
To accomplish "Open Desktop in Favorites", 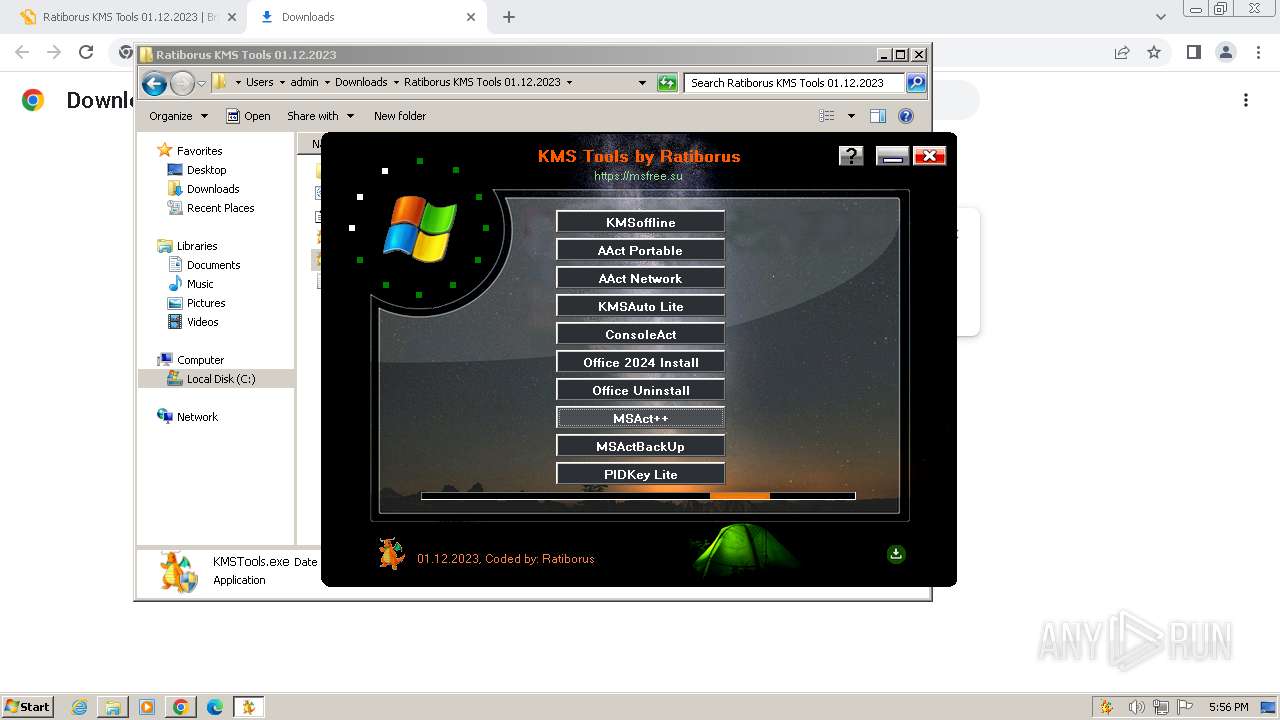I will click(x=206, y=170).
